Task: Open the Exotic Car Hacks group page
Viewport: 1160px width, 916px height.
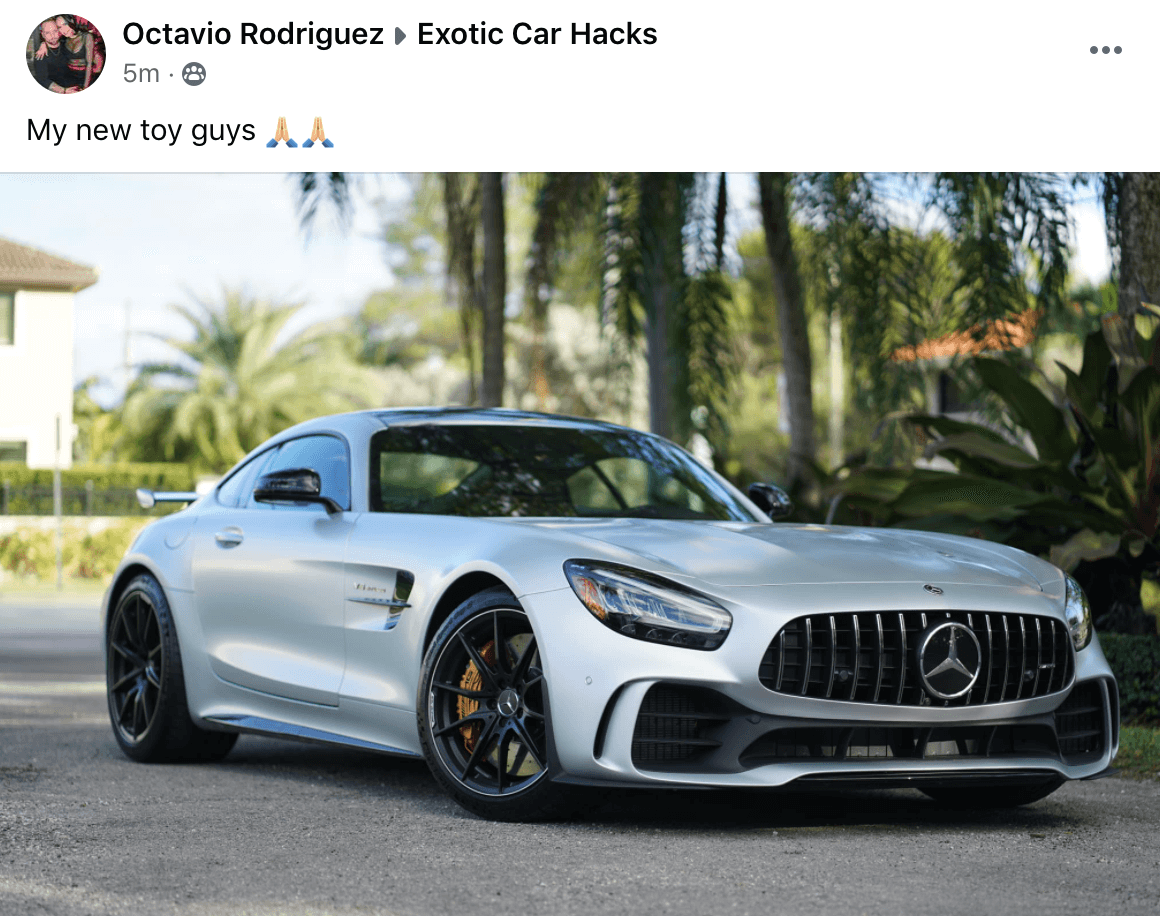Action: [537, 34]
